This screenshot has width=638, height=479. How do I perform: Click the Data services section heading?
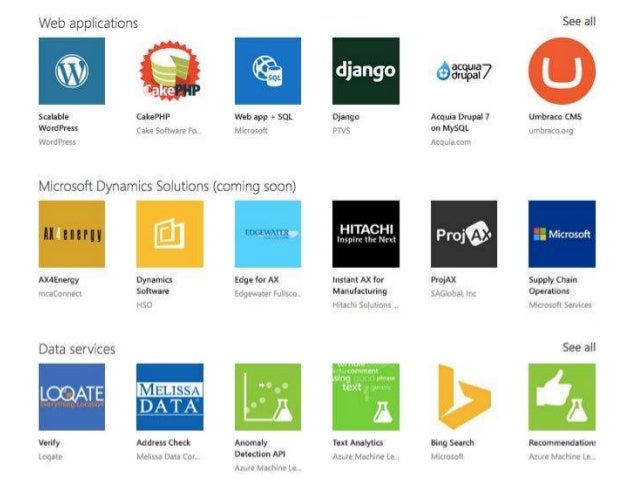[77, 349]
